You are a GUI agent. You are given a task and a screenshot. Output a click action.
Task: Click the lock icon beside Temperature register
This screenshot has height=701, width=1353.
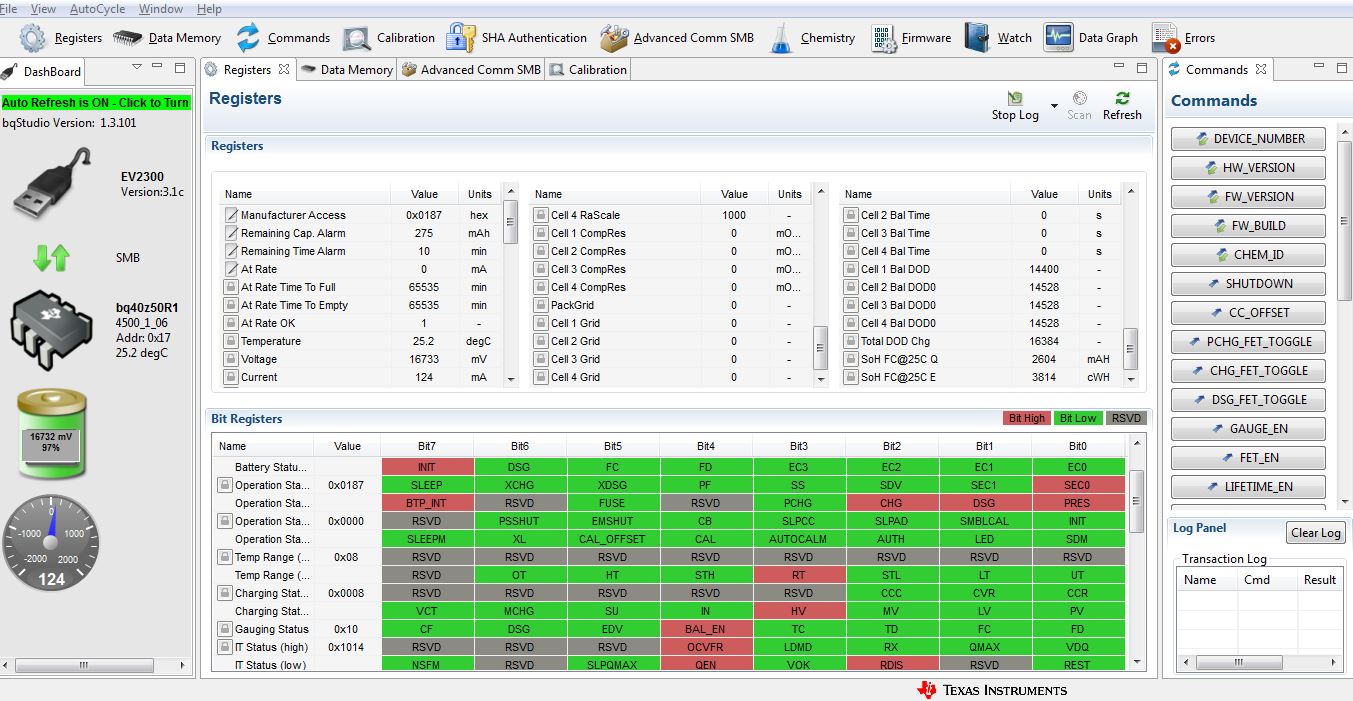231,341
